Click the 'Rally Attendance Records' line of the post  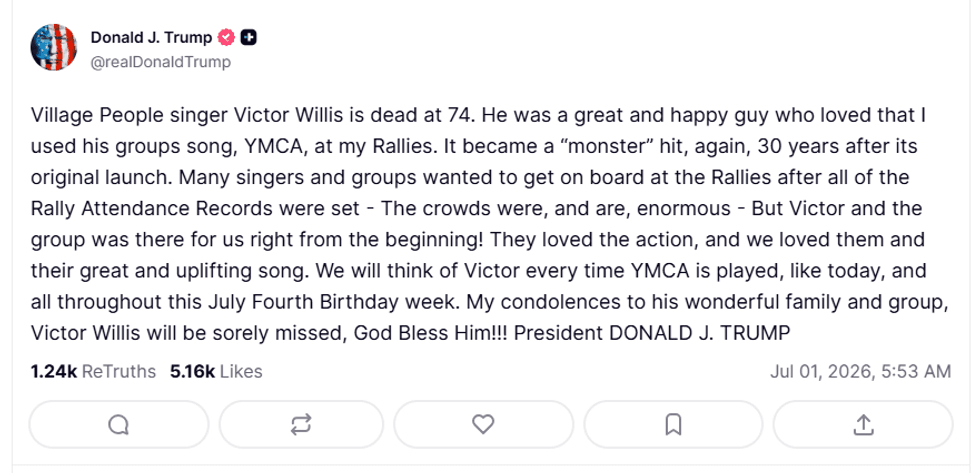click(x=476, y=208)
